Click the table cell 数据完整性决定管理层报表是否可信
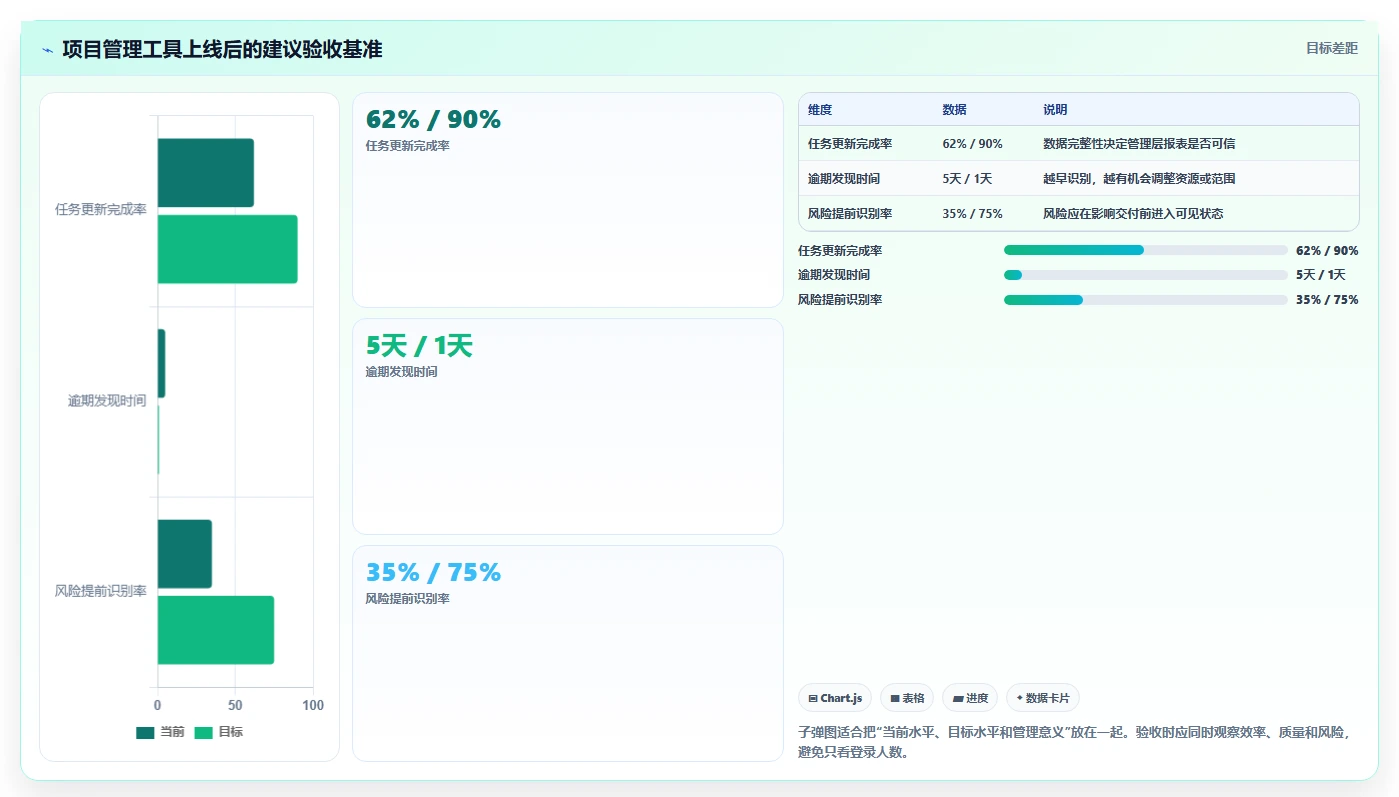The width and height of the screenshot is (1399, 797). pyautogui.click(x=1139, y=144)
